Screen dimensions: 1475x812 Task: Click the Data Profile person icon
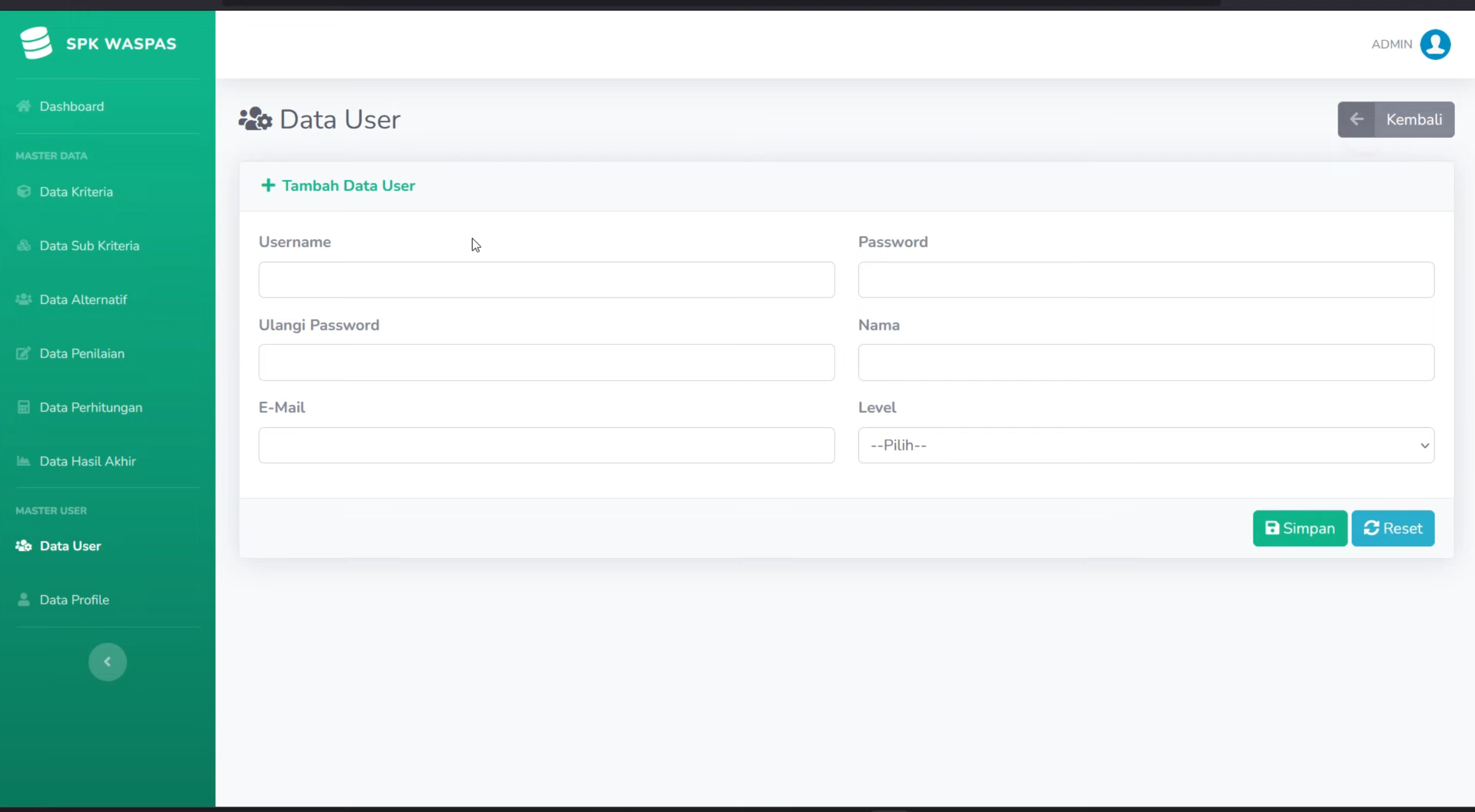24,599
